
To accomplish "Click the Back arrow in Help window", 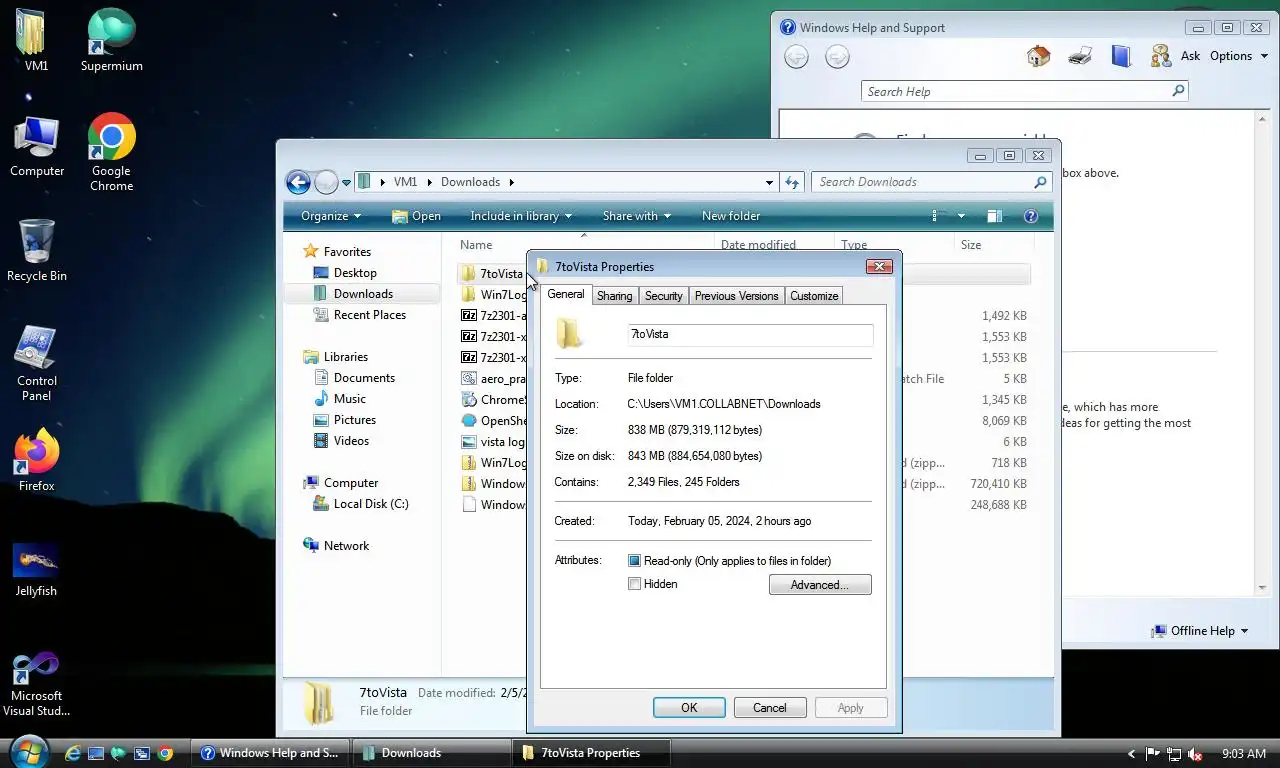I will [x=796, y=57].
